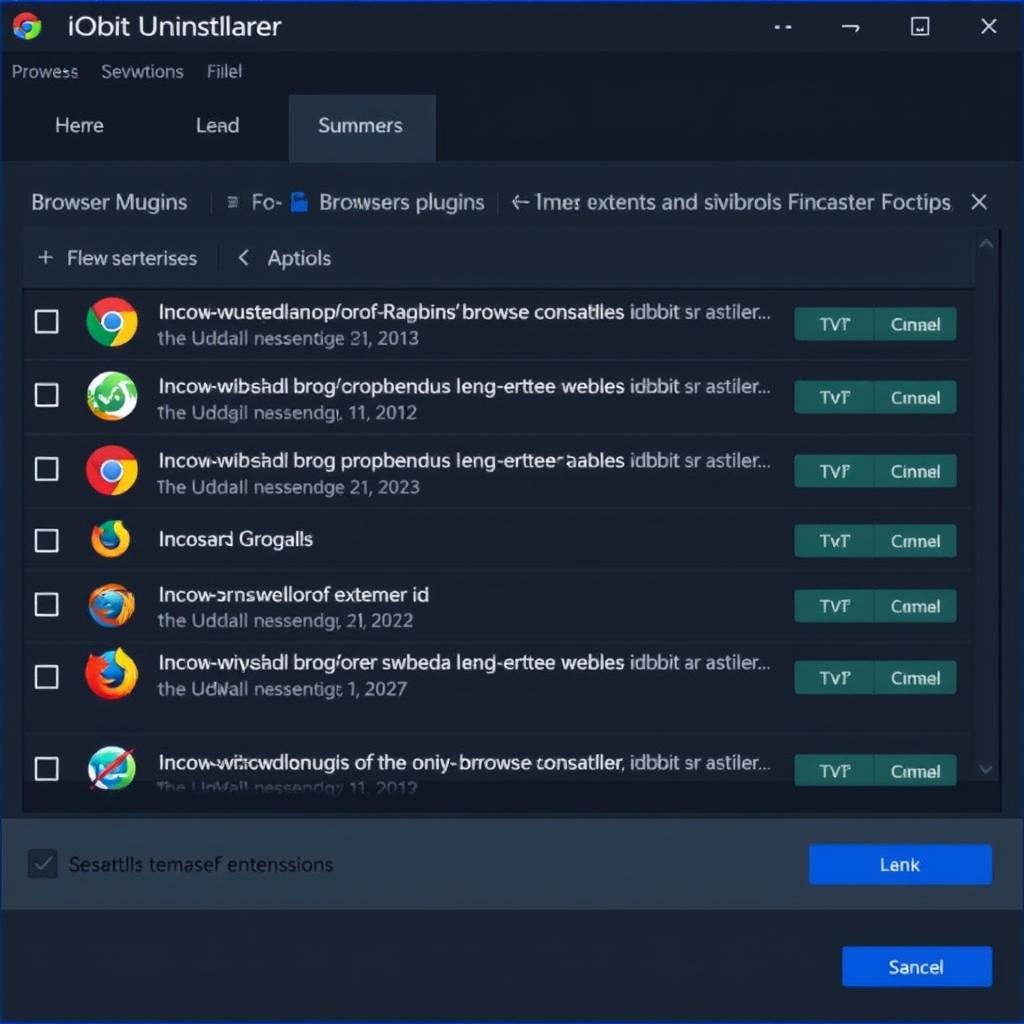
Task: Click the Fo- label in breadcrumb
Action: pyautogui.click(x=266, y=202)
